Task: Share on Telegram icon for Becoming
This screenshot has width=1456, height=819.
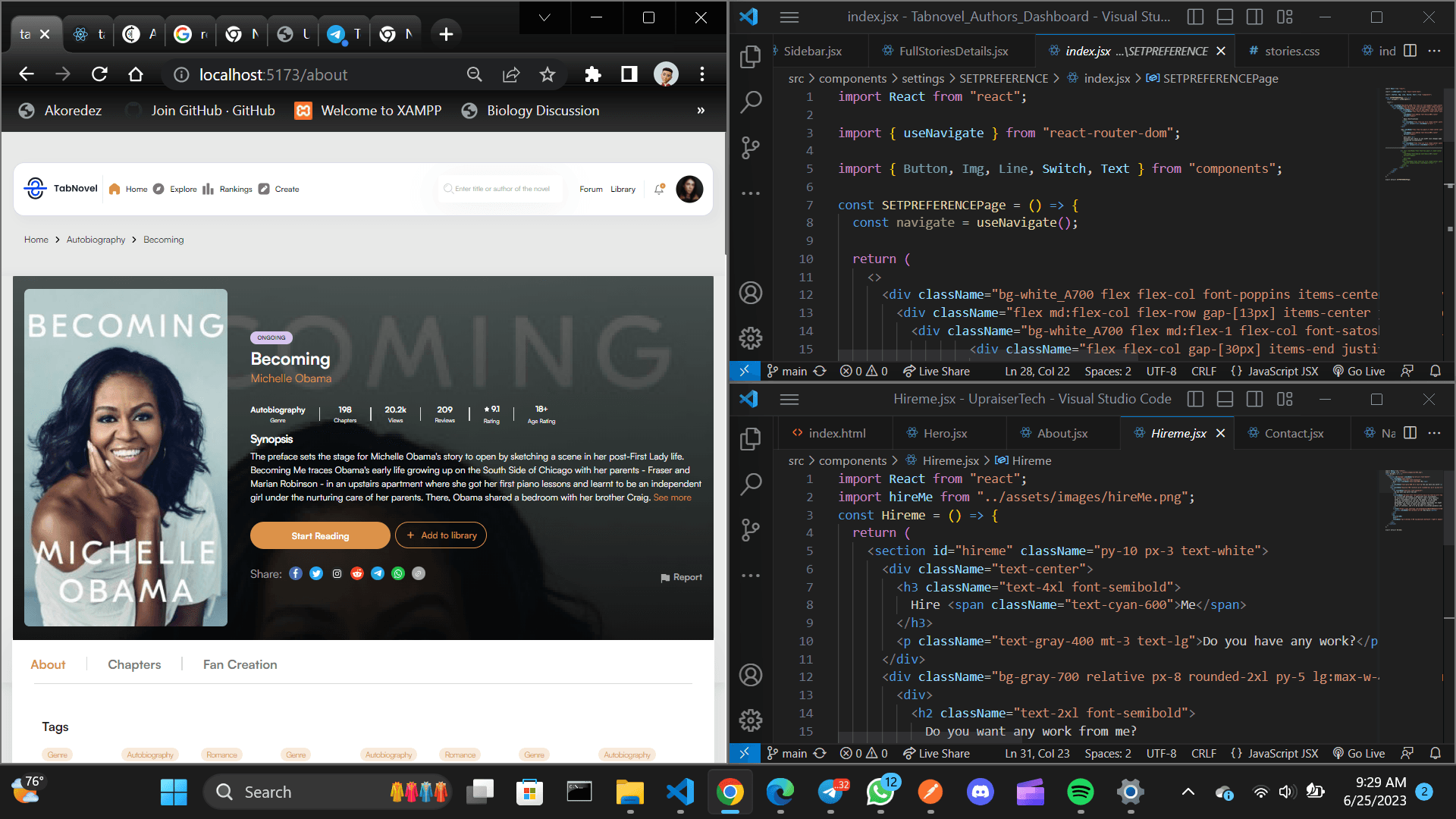Action: [378, 574]
